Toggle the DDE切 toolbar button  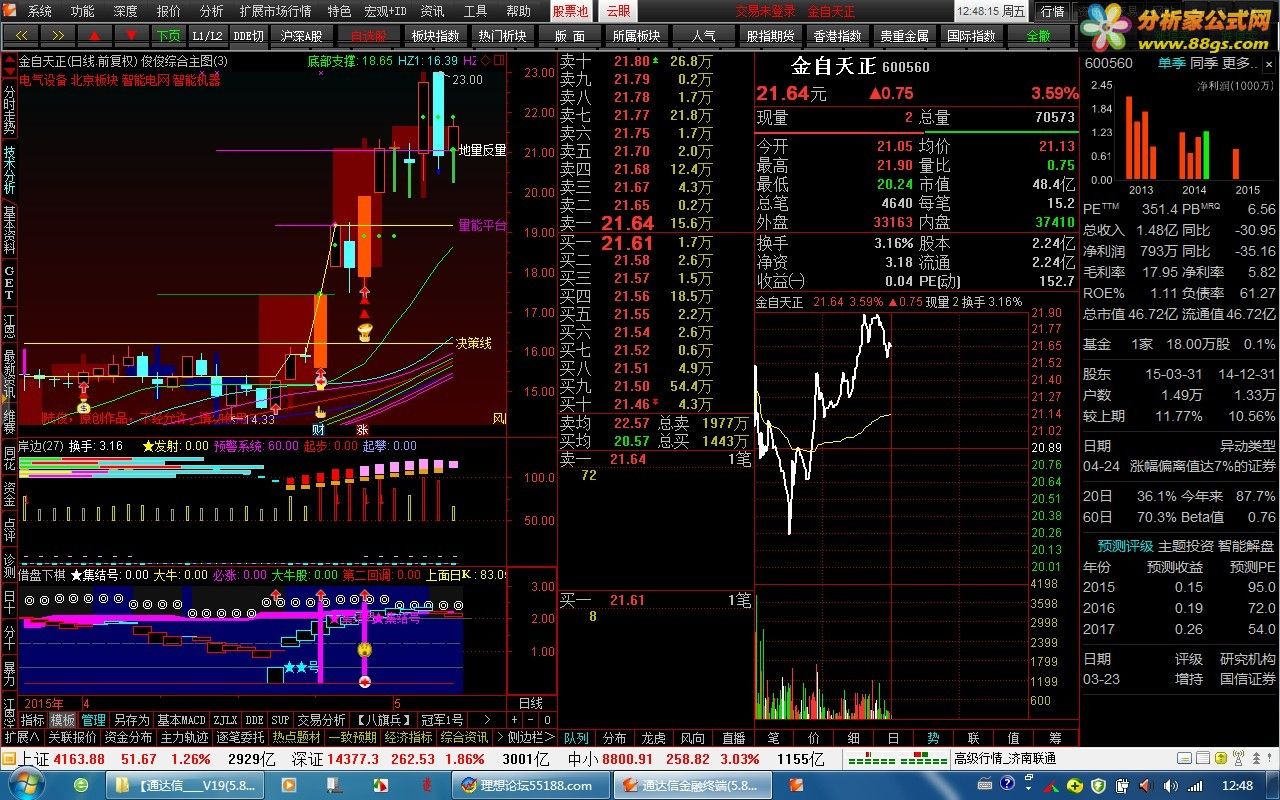[249, 35]
